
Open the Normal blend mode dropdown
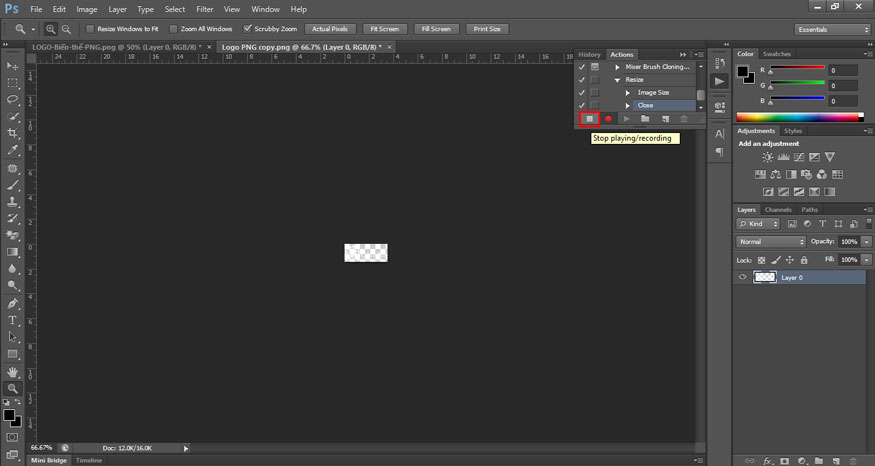[771, 242]
